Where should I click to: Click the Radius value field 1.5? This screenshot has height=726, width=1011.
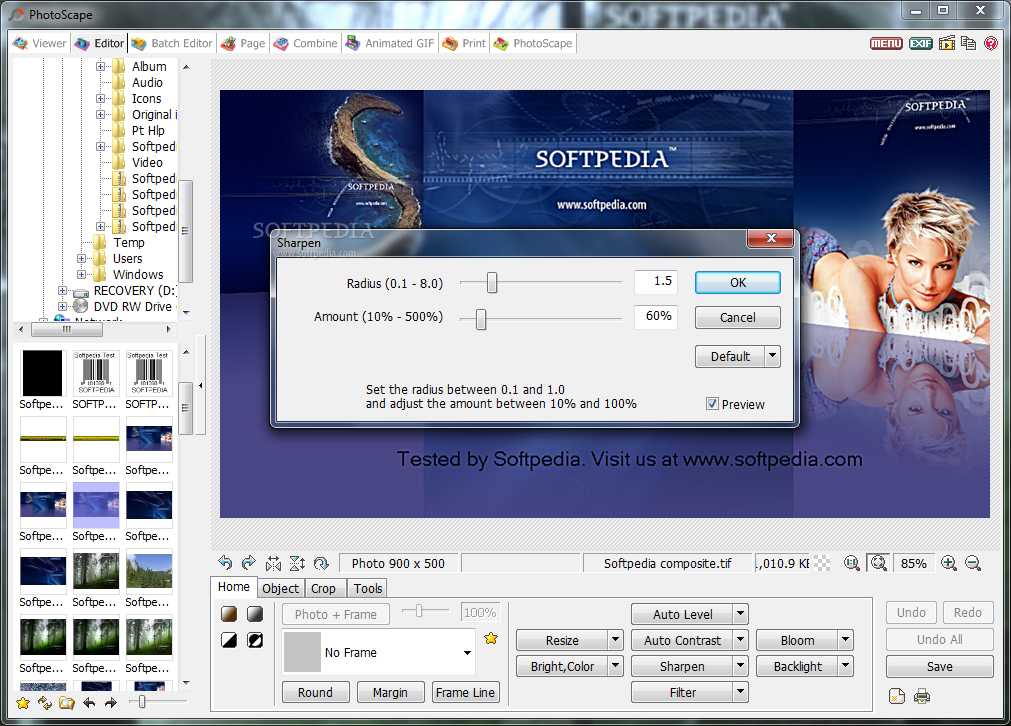tap(656, 281)
